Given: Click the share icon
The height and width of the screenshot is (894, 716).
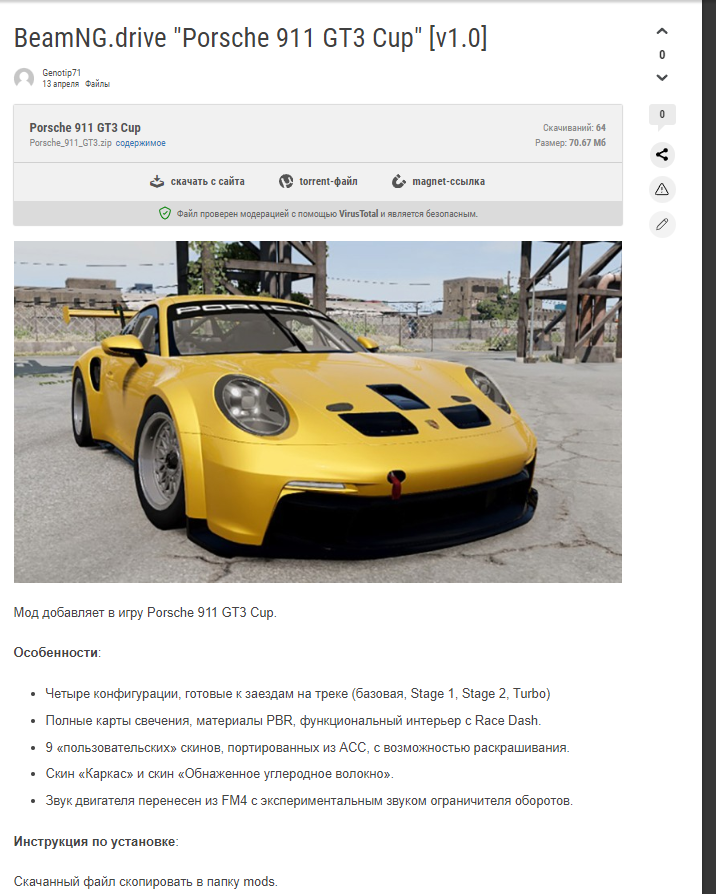Looking at the screenshot, I should 662,155.
